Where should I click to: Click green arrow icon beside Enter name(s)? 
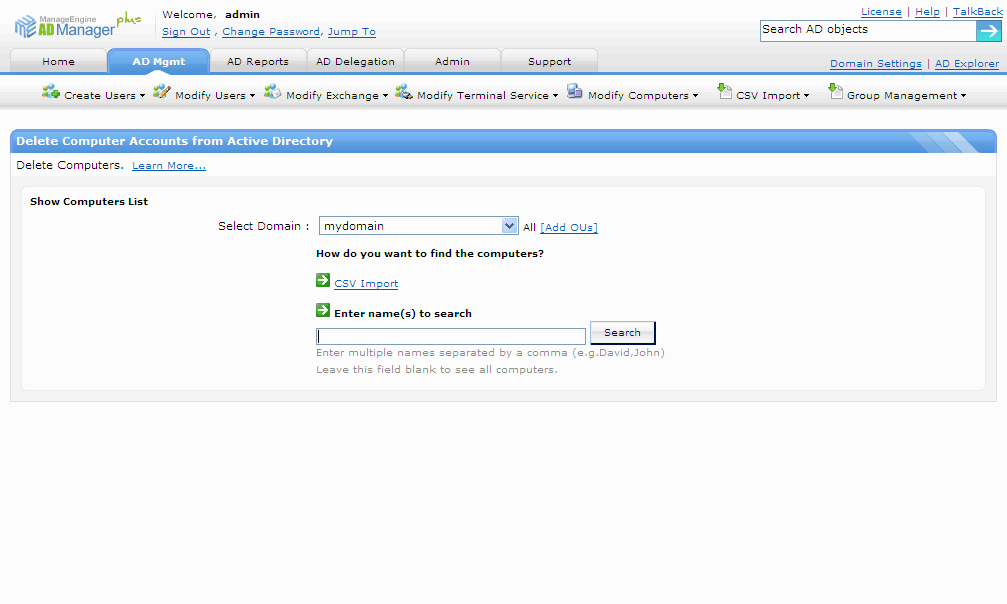(323, 310)
